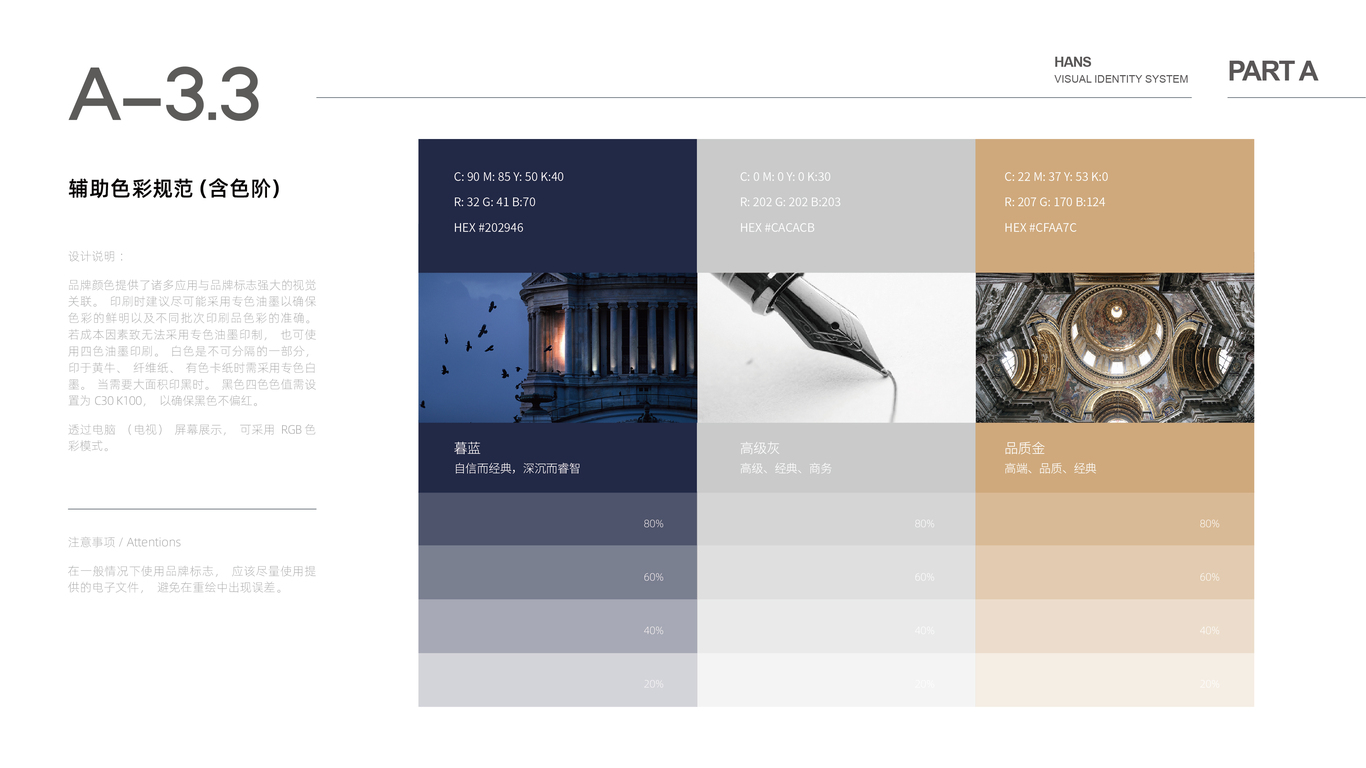Click the '品质金' color name
Viewport: 1366px width, 768px height.
coord(1025,449)
